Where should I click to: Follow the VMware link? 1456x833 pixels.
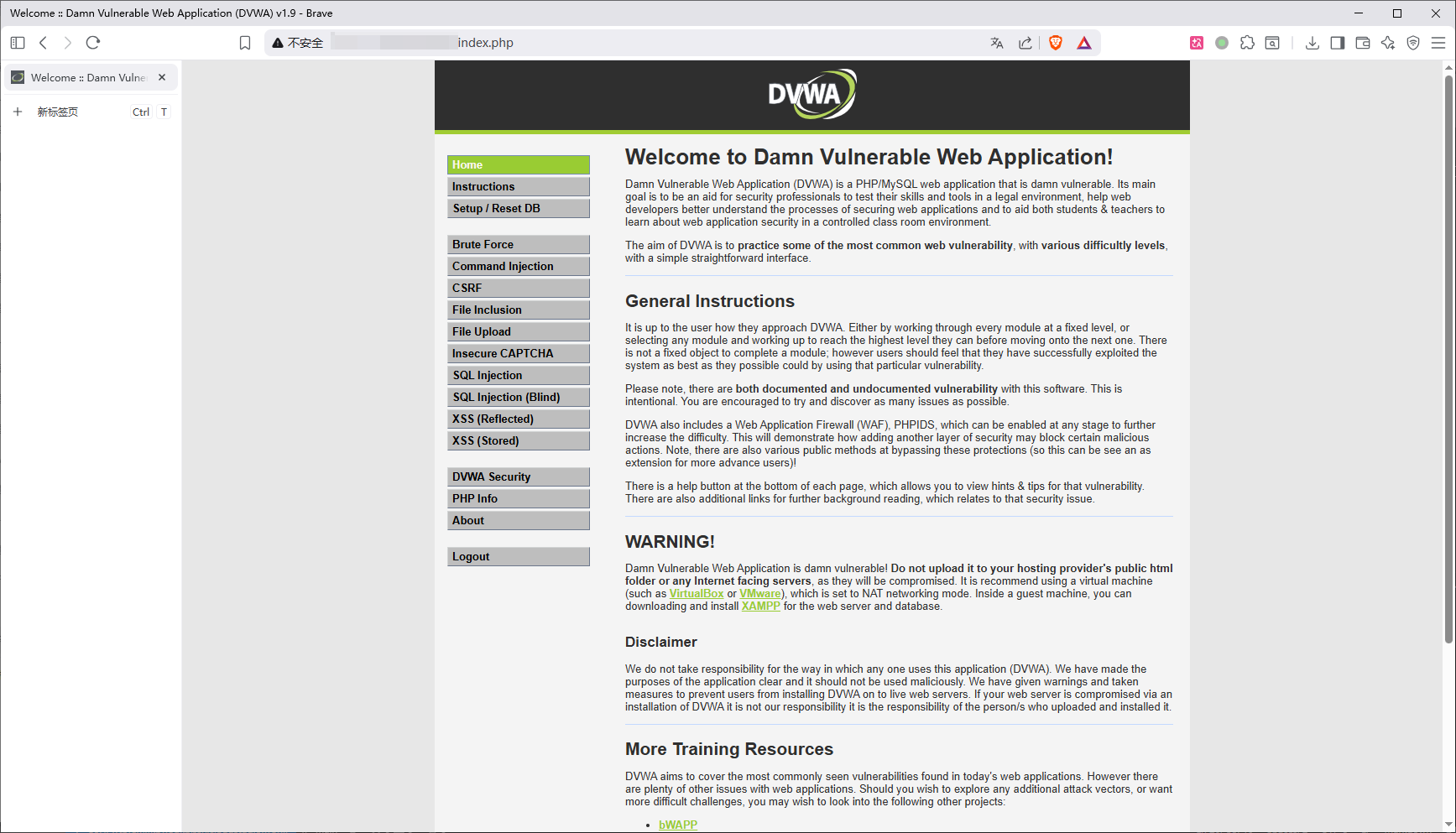pos(760,594)
